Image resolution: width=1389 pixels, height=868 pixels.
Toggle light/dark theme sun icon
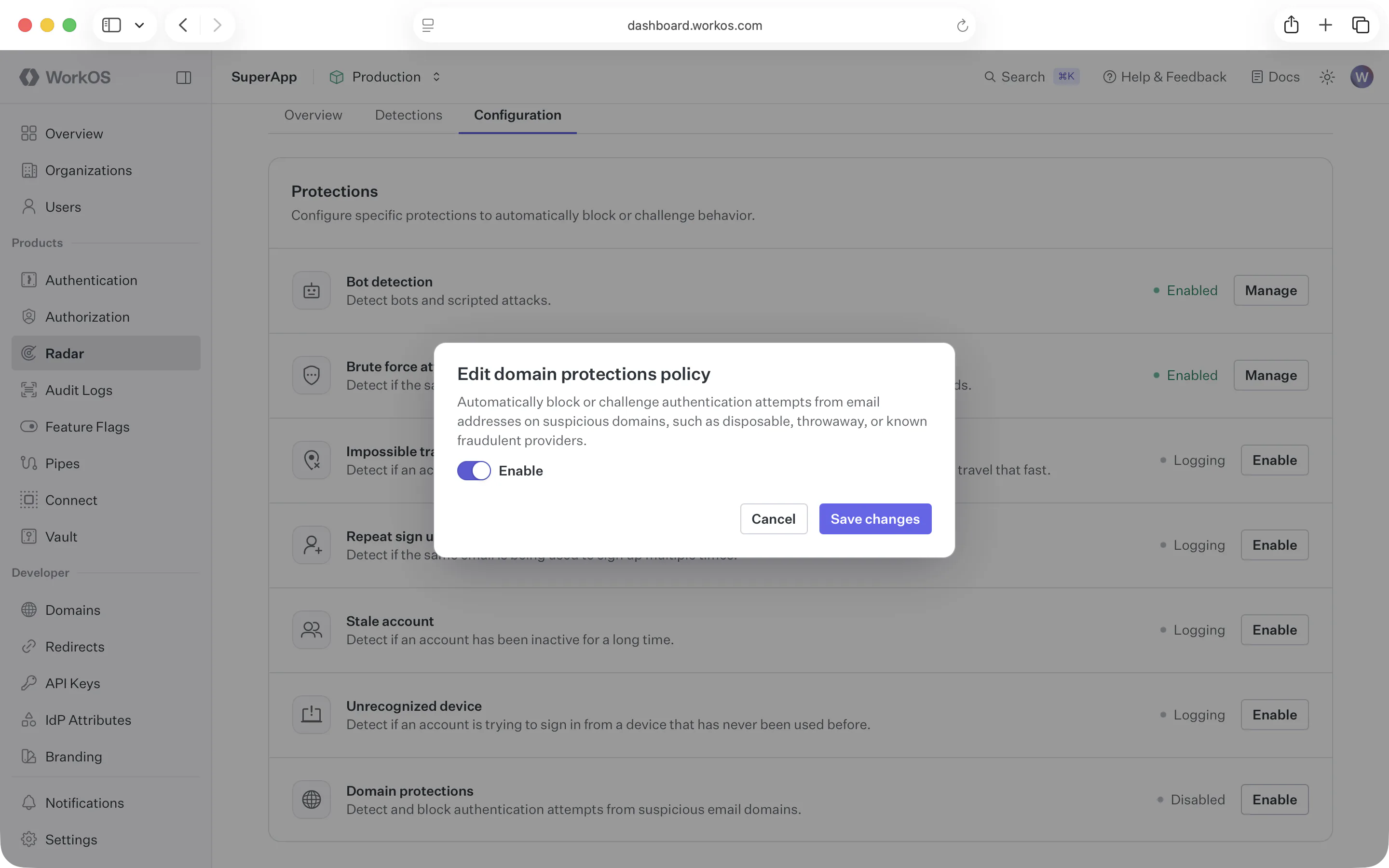tap(1326, 77)
